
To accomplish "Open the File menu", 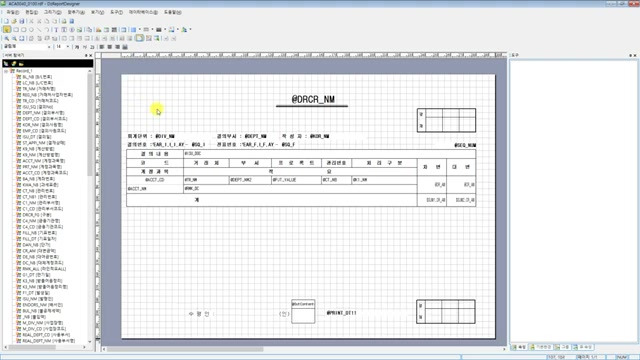I will pyautogui.click(x=13, y=12).
